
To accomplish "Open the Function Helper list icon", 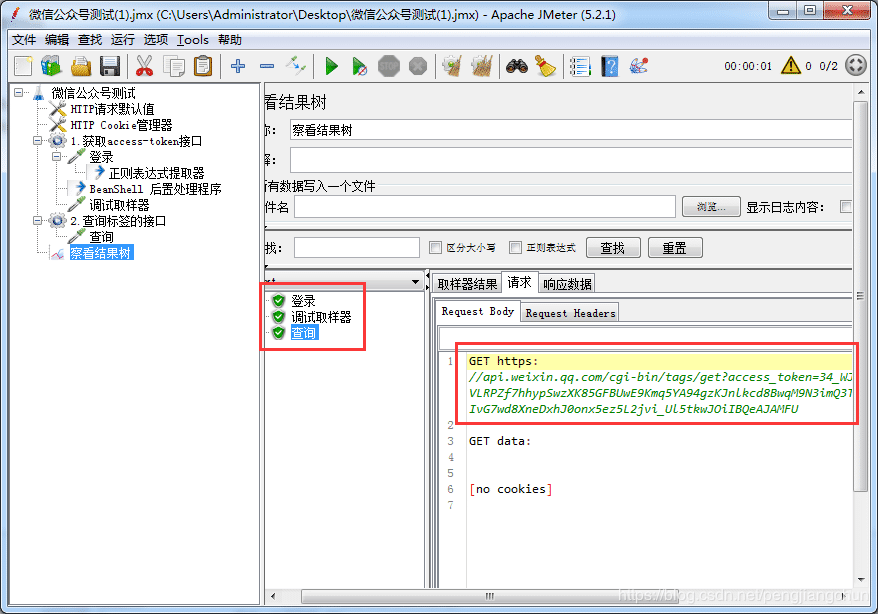I will pyautogui.click(x=580, y=66).
